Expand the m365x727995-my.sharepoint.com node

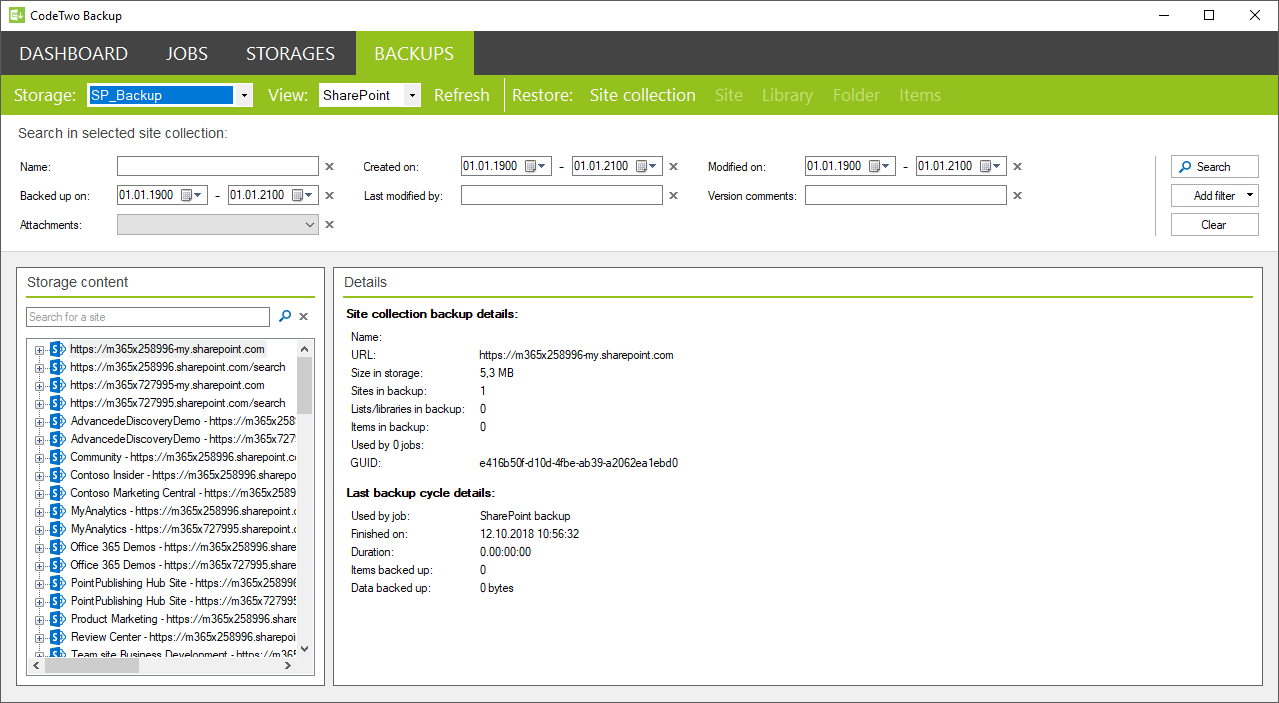(x=40, y=385)
